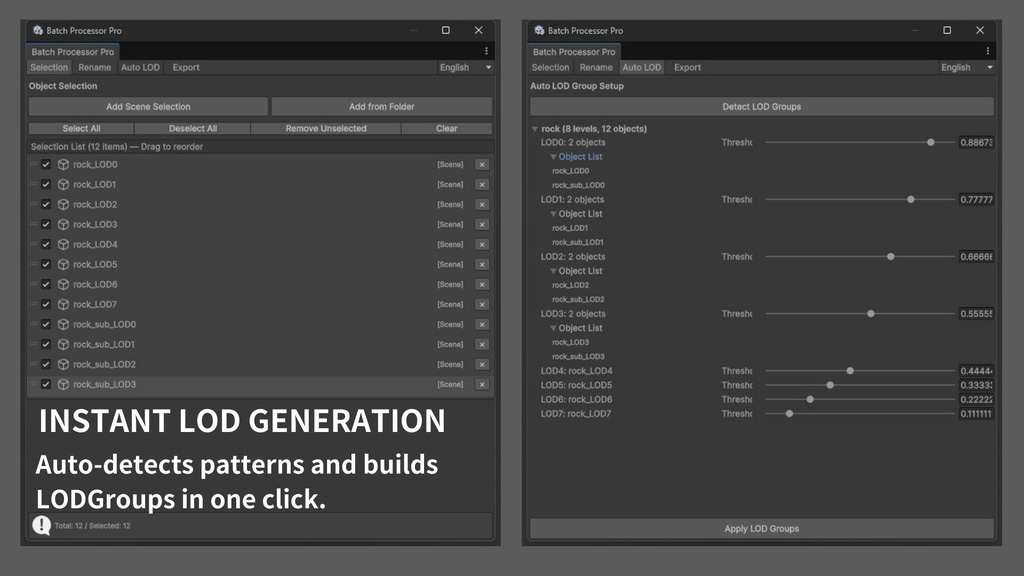Click the cube mesh icon beside rock_LOD0

pyautogui.click(x=63, y=164)
